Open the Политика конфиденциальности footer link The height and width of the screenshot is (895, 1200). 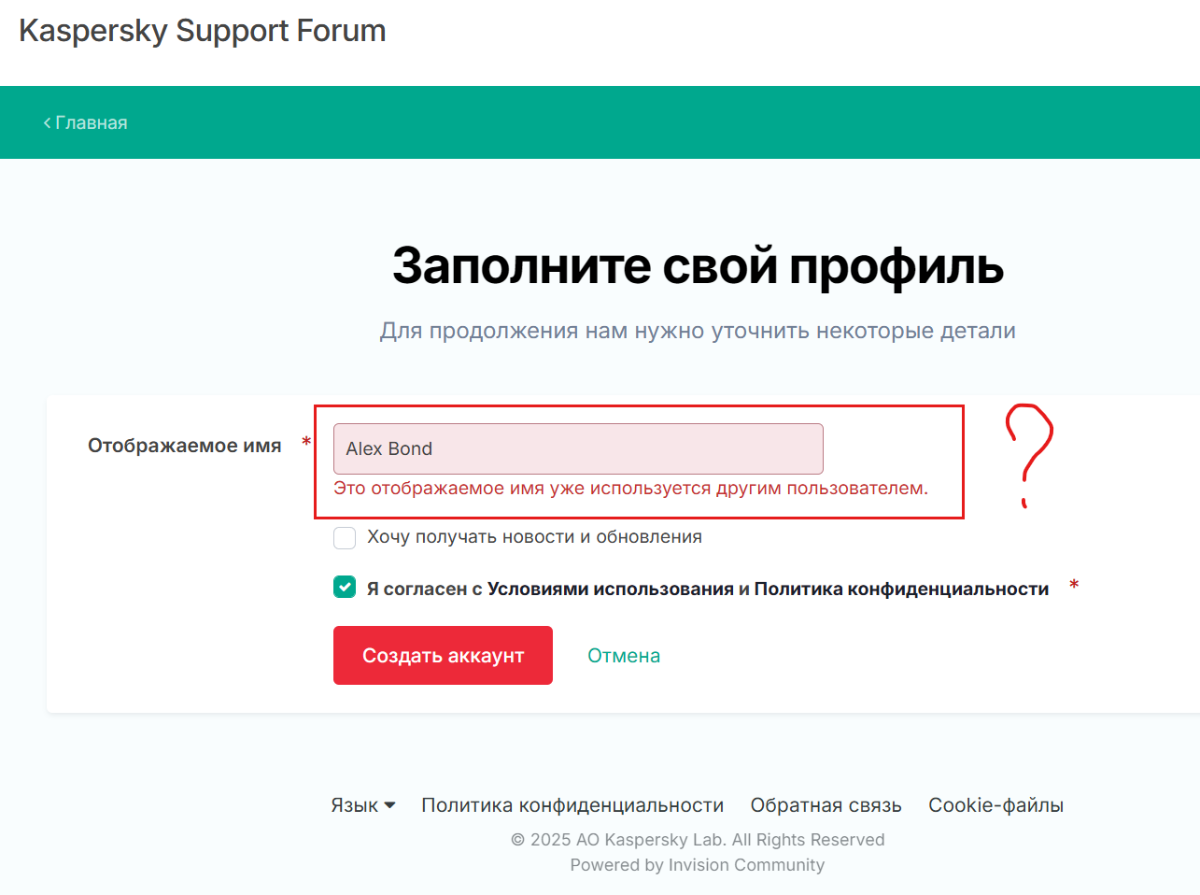[x=572, y=805]
